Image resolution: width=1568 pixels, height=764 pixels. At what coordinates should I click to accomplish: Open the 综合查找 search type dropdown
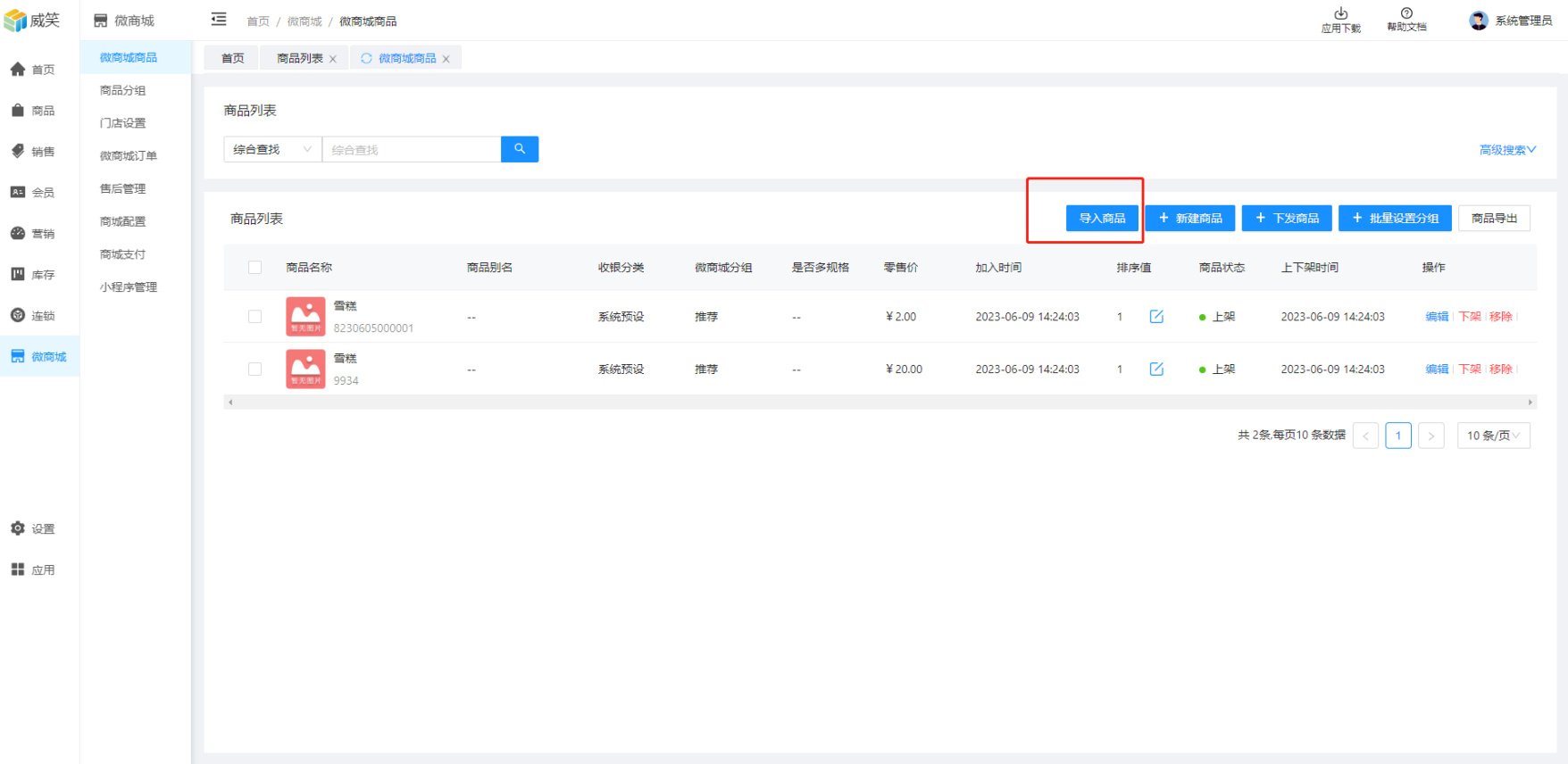pyautogui.click(x=272, y=149)
